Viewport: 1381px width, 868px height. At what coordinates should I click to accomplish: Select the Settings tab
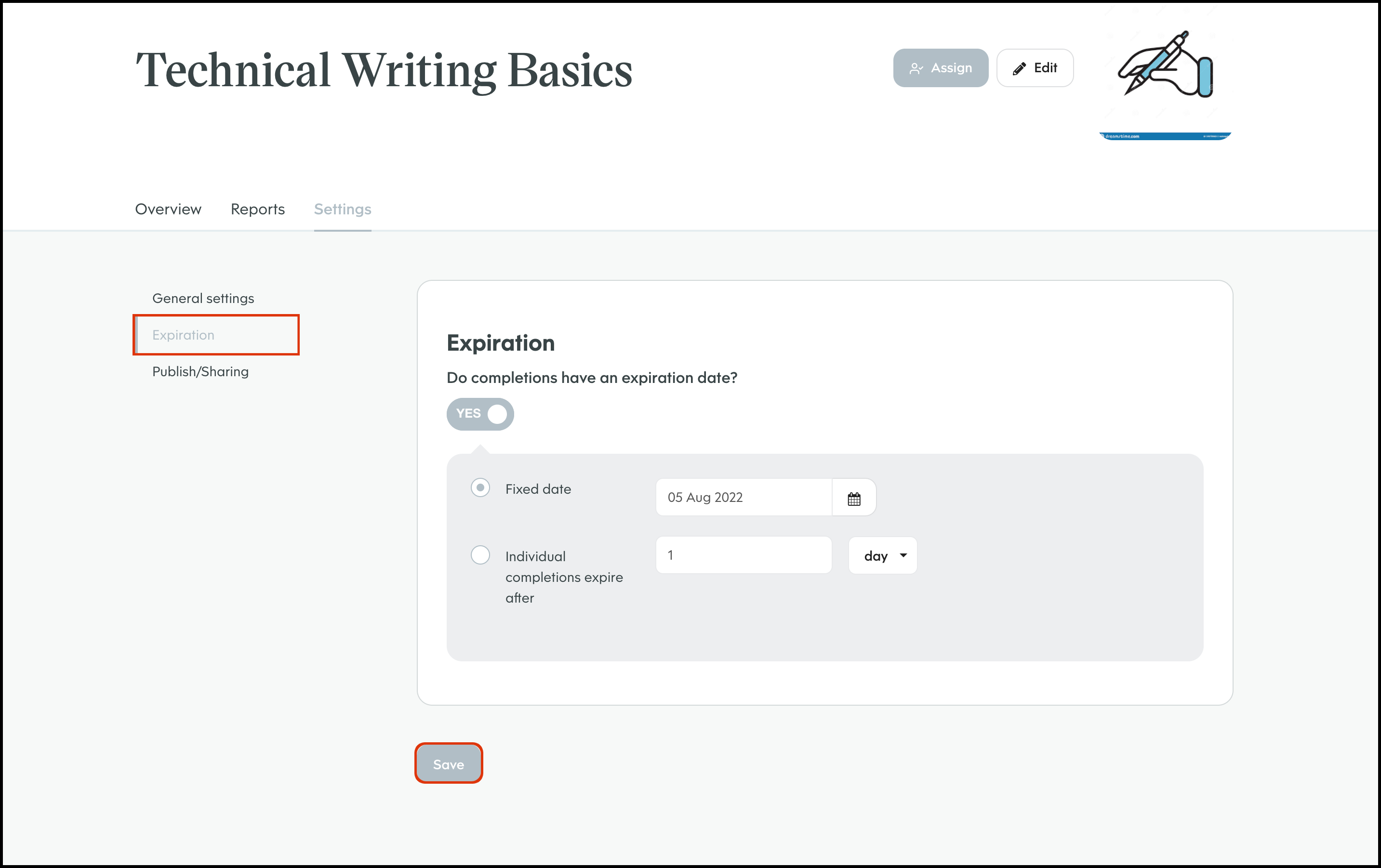343,209
